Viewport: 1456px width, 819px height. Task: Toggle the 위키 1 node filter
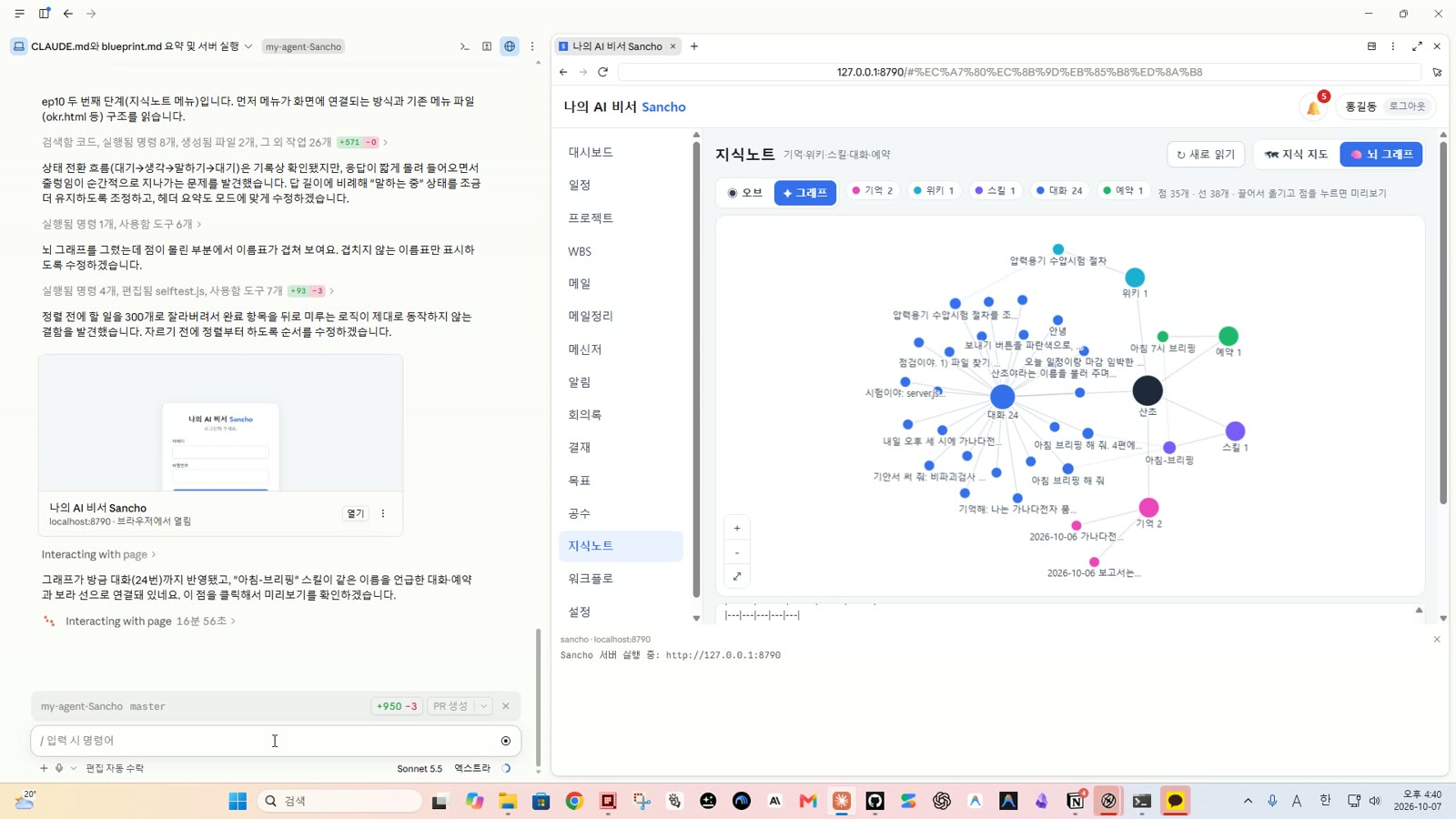(934, 191)
